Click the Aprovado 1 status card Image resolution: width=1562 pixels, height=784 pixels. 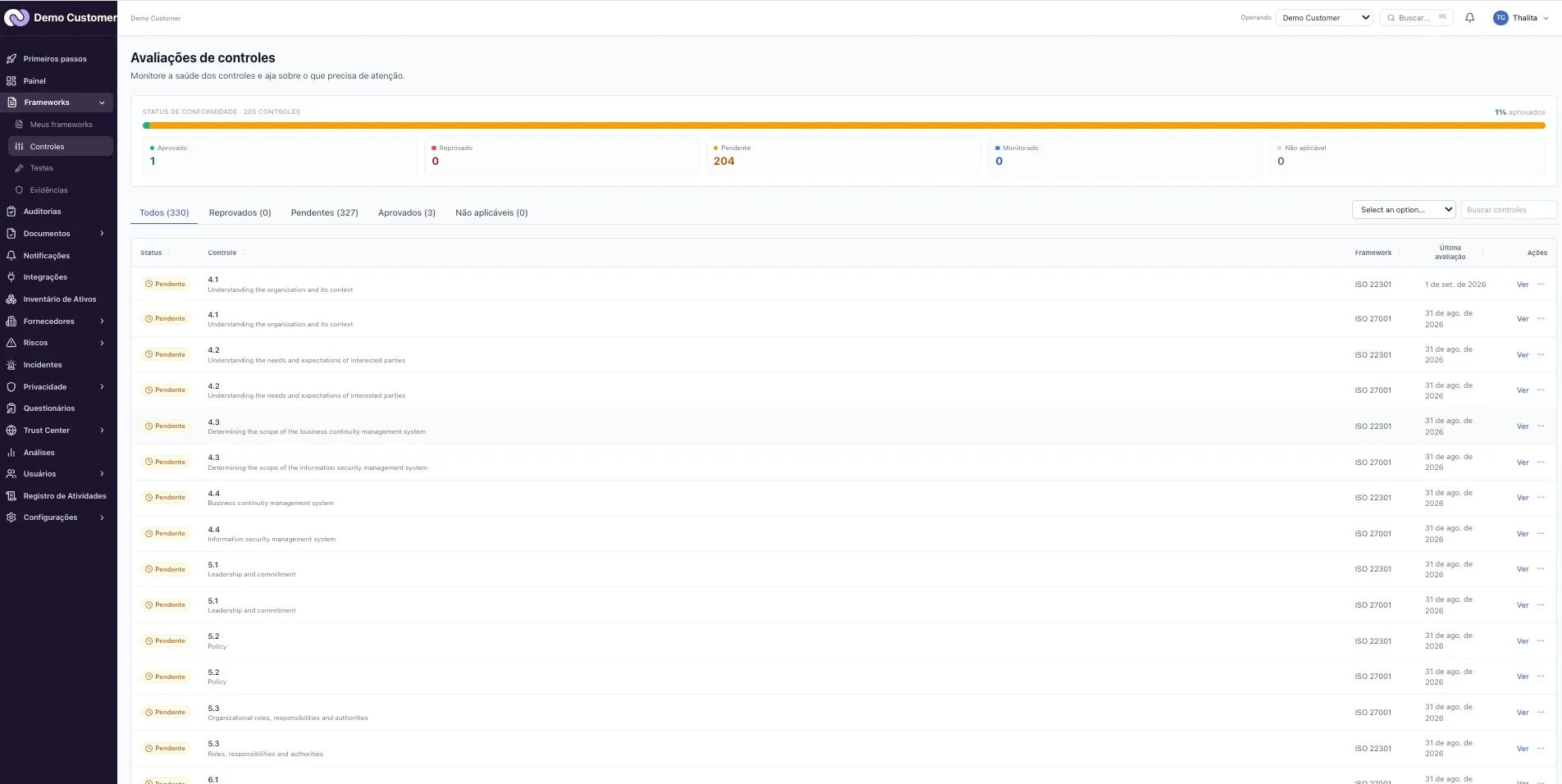pos(280,155)
